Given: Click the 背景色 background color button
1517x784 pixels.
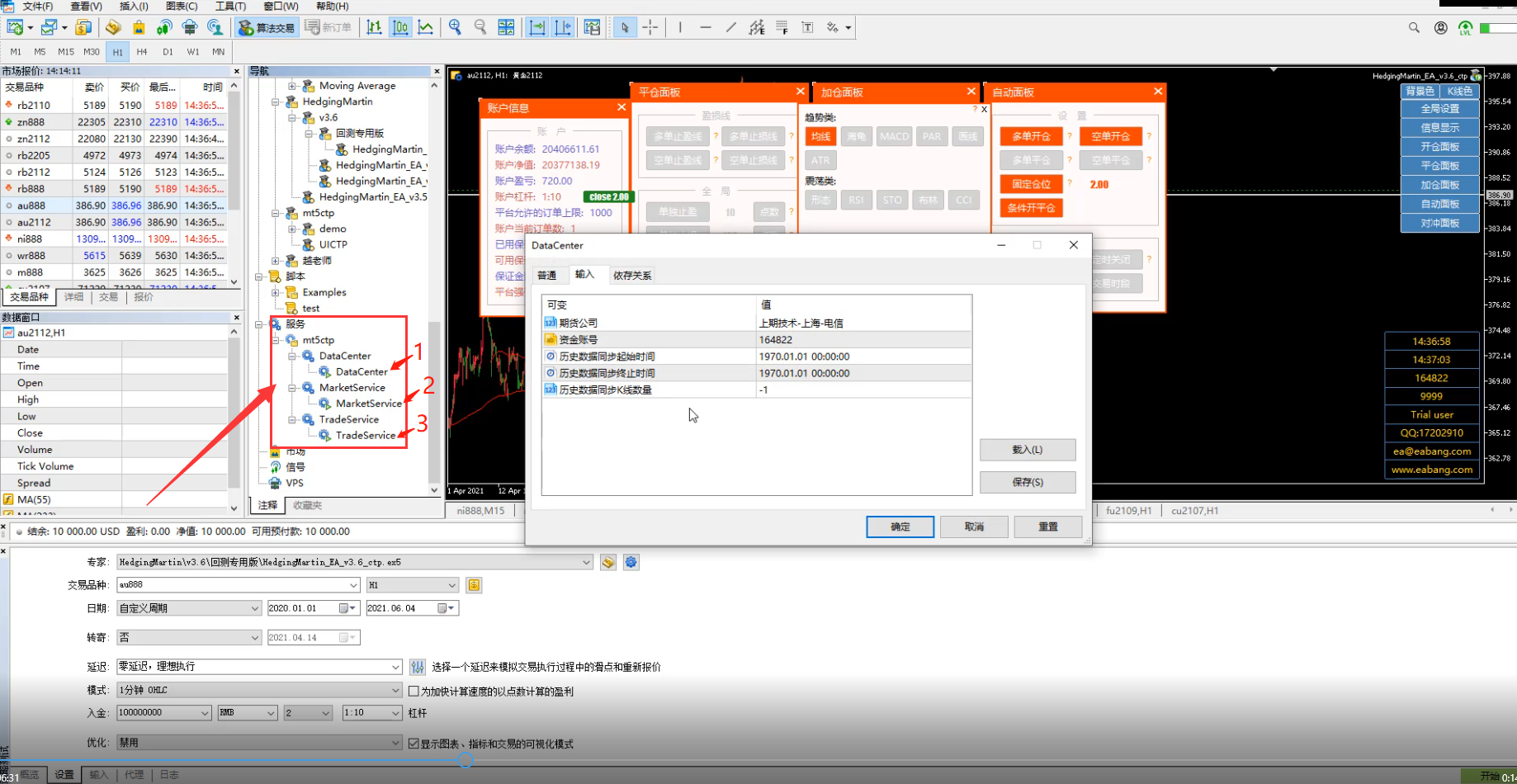Looking at the screenshot, I should click(1420, 91).
